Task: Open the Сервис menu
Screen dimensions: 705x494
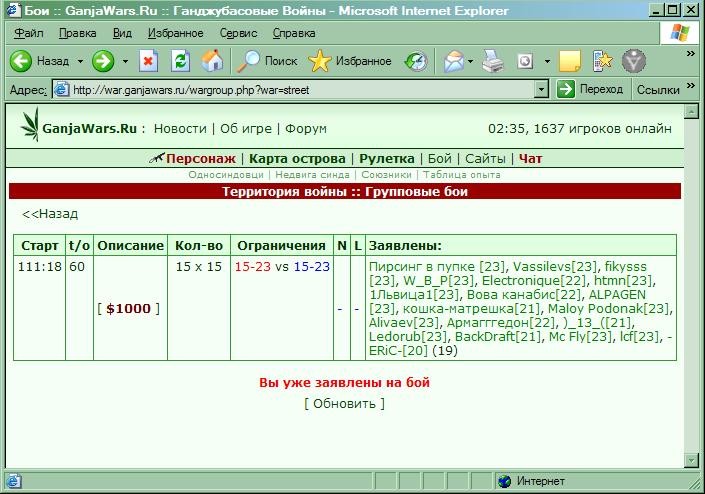Action: (x=238, y=33)
